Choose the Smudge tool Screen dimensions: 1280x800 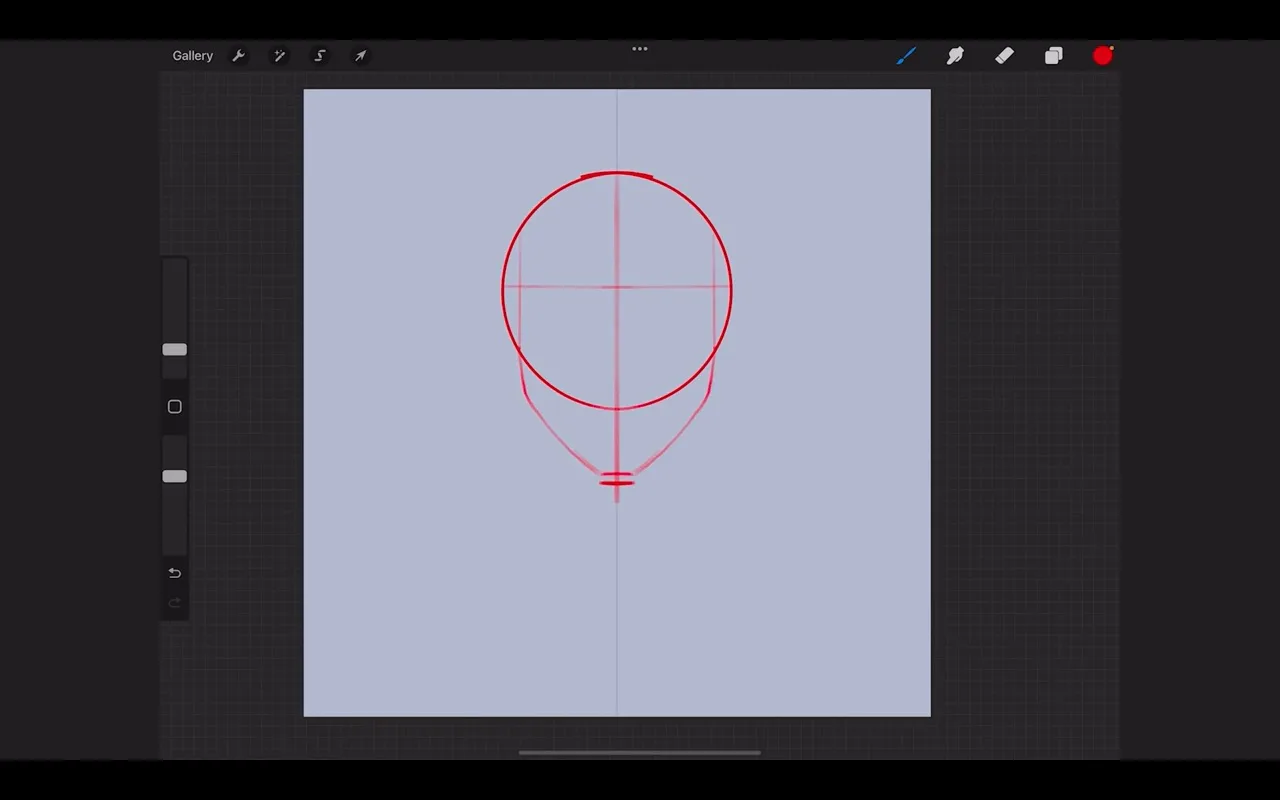point(955,56)
